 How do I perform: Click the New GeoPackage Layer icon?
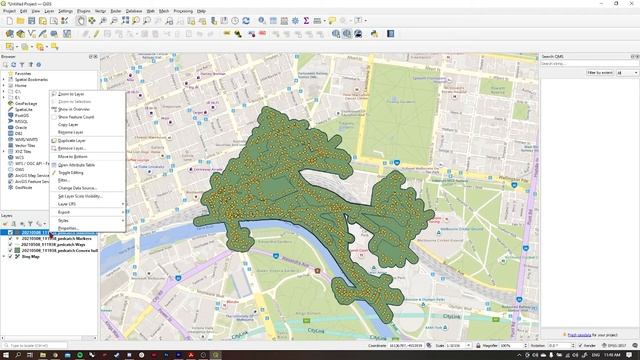(20, 34)
